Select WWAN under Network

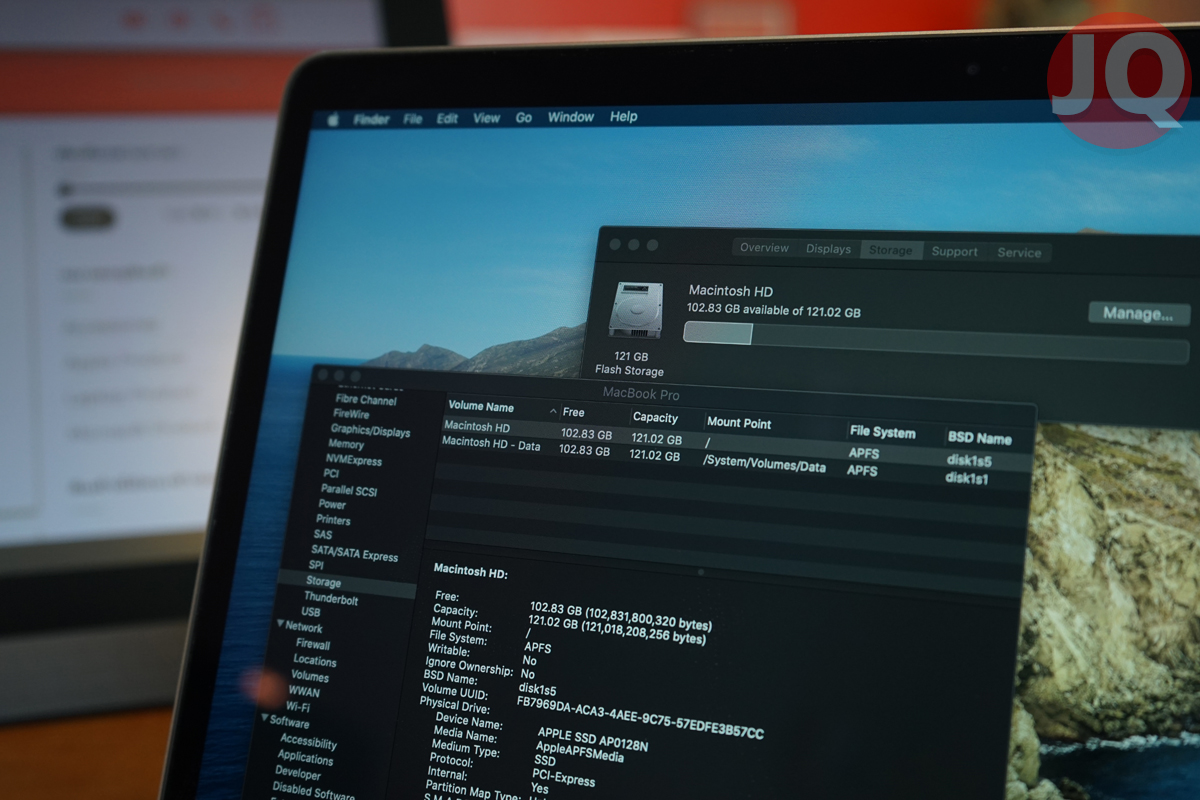coord(304,691)
